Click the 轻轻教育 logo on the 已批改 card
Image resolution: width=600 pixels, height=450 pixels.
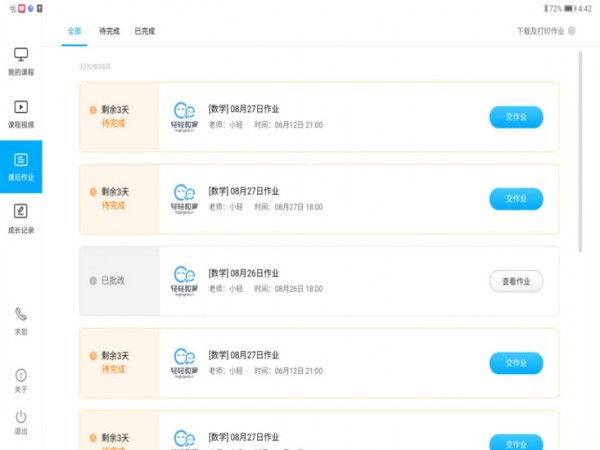coord(185,281)
